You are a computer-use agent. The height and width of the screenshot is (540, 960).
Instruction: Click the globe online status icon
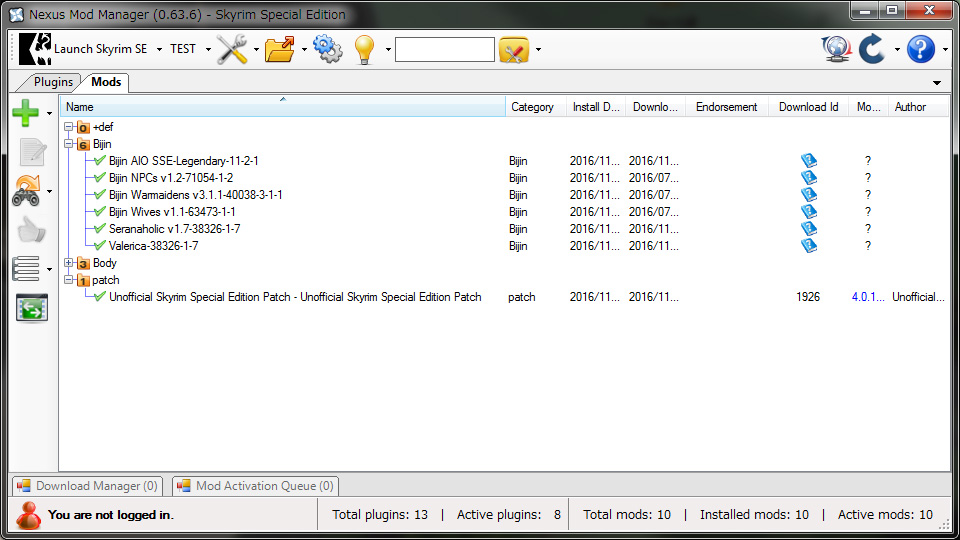click(x=836, y=49)
